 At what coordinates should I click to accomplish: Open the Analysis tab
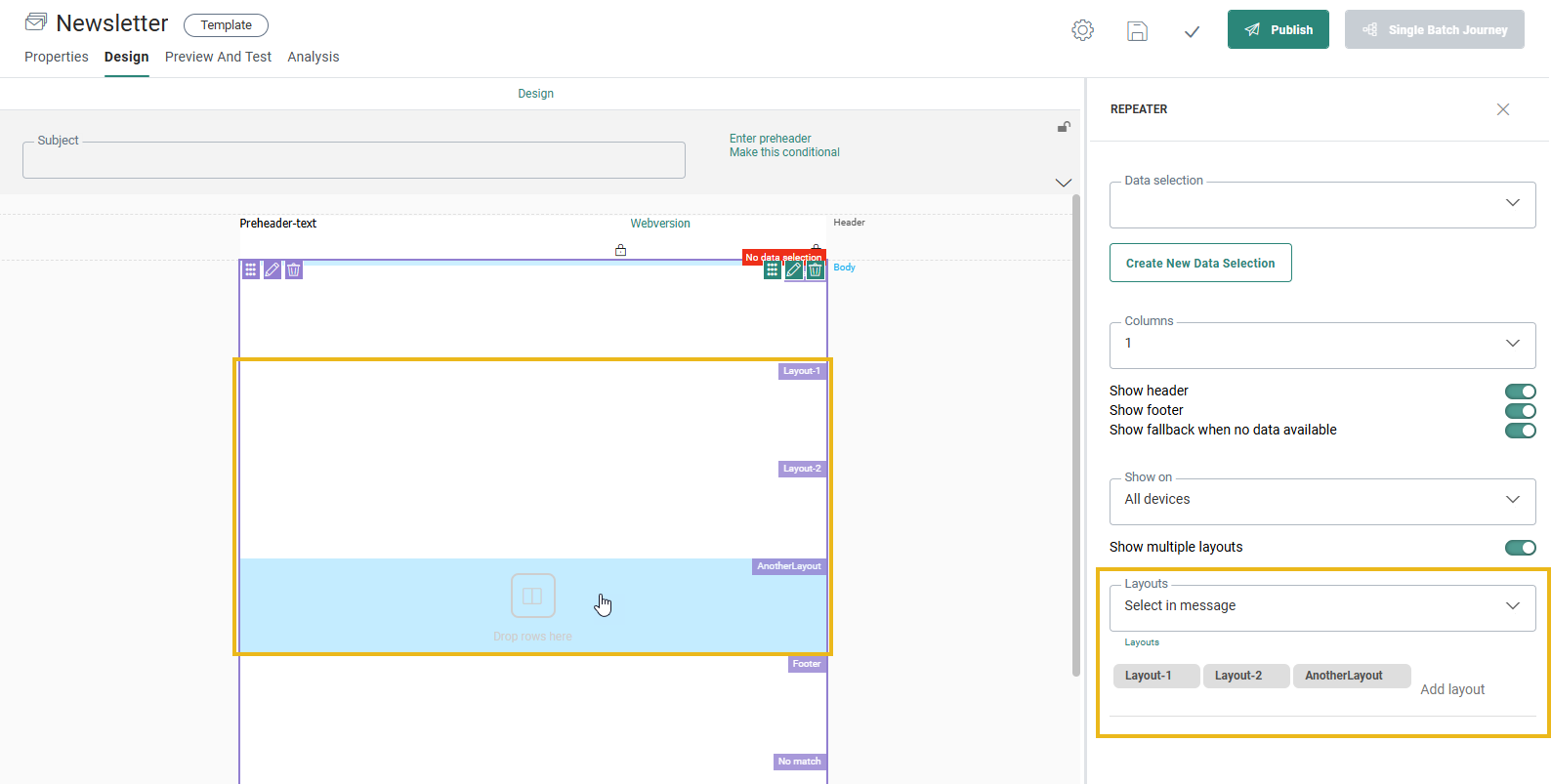pos(314,57)
